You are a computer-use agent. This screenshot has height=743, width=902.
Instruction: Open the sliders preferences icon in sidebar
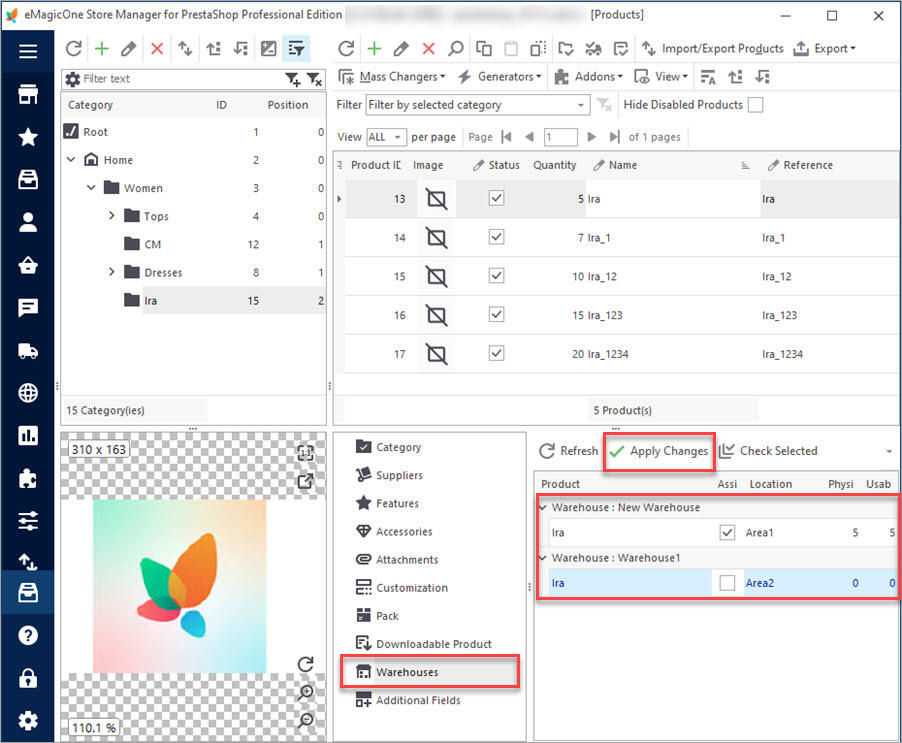[x=28, y=520]
